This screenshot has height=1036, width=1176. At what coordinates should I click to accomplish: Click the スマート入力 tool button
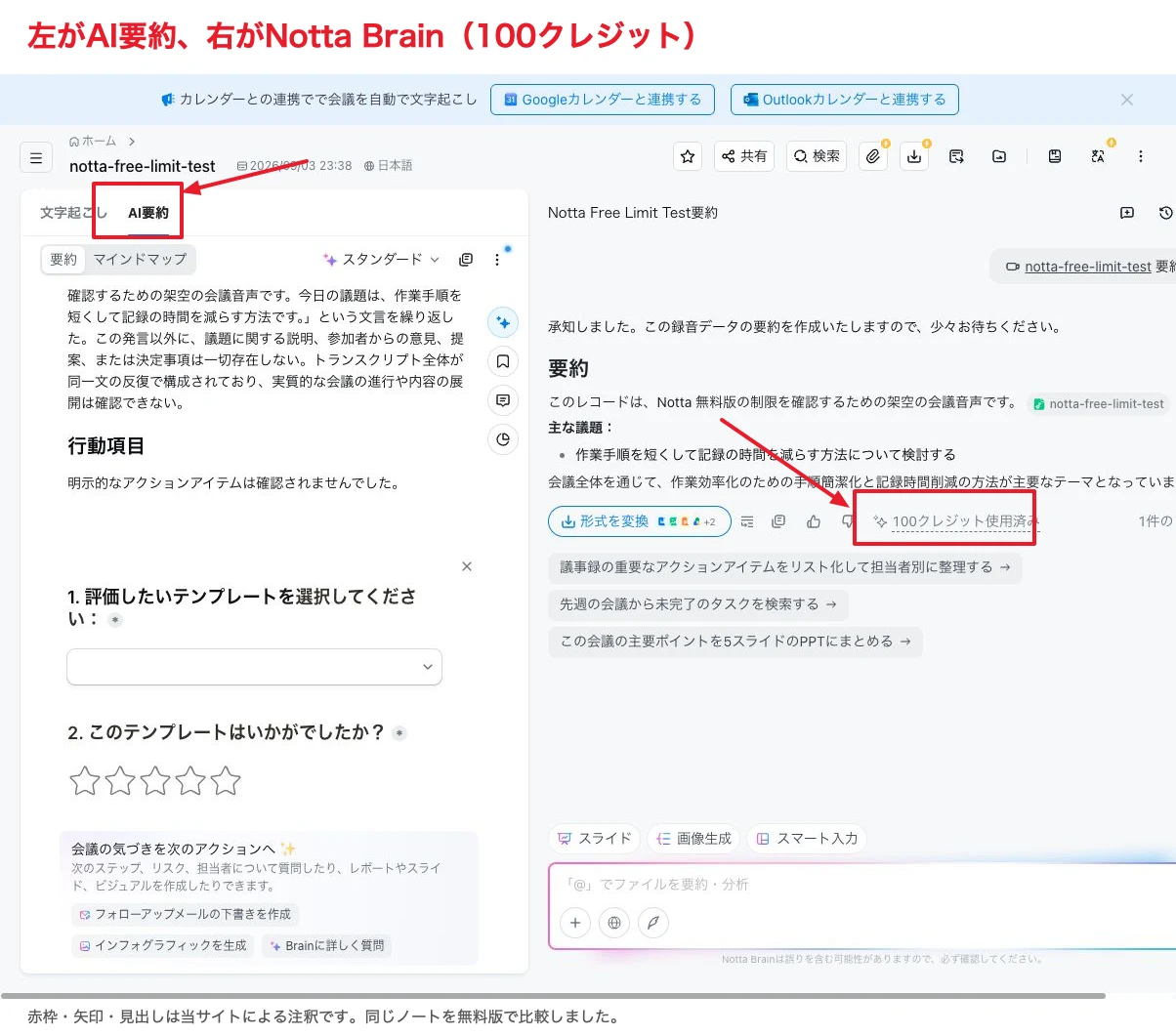(x=807, y=839)
